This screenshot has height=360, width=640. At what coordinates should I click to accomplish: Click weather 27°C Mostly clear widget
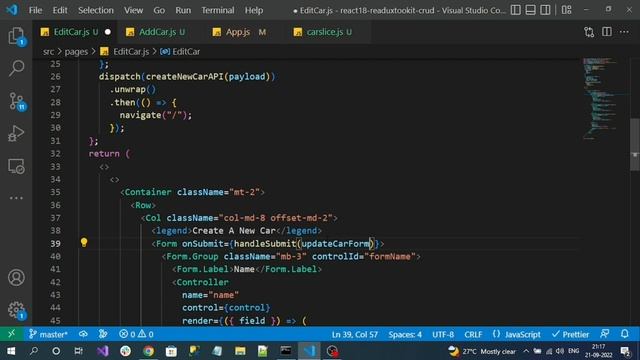coord(482,351)
